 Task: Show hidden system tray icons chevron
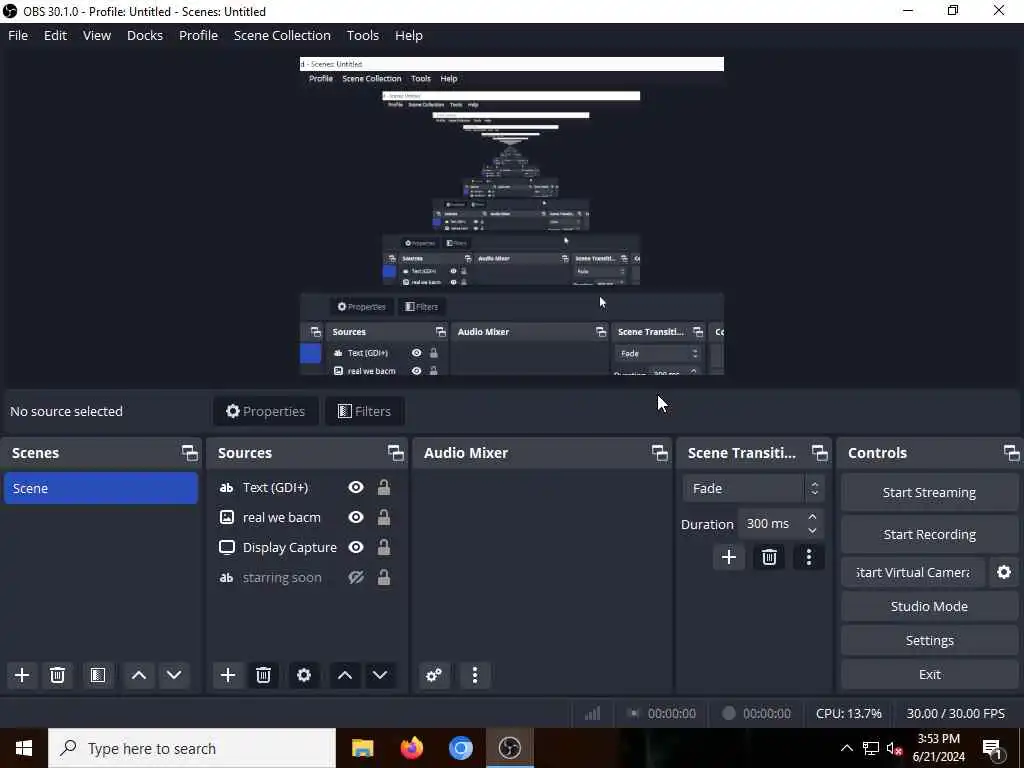(846, 748)
